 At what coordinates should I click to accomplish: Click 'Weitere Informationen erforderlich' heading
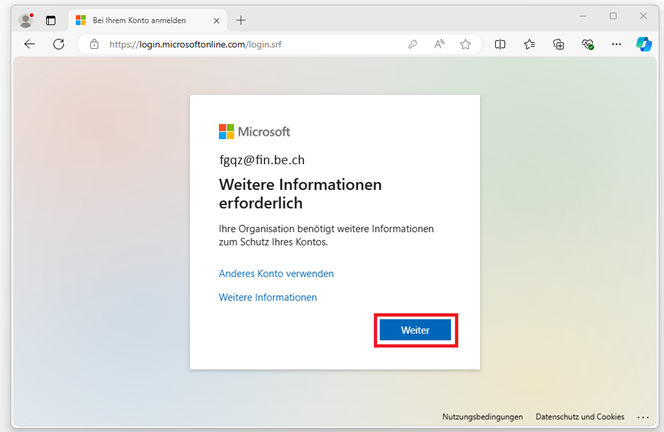coord(300,194)
